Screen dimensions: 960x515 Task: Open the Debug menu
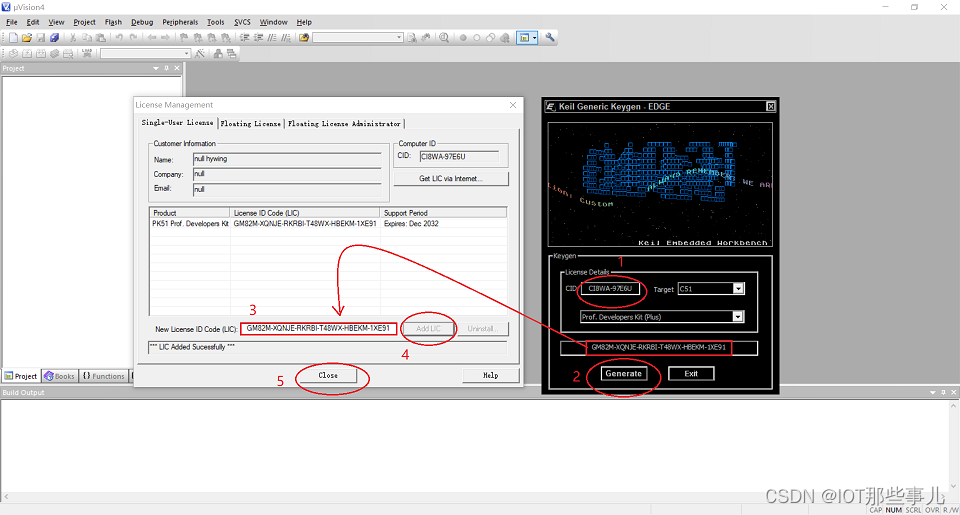[142, 22]
